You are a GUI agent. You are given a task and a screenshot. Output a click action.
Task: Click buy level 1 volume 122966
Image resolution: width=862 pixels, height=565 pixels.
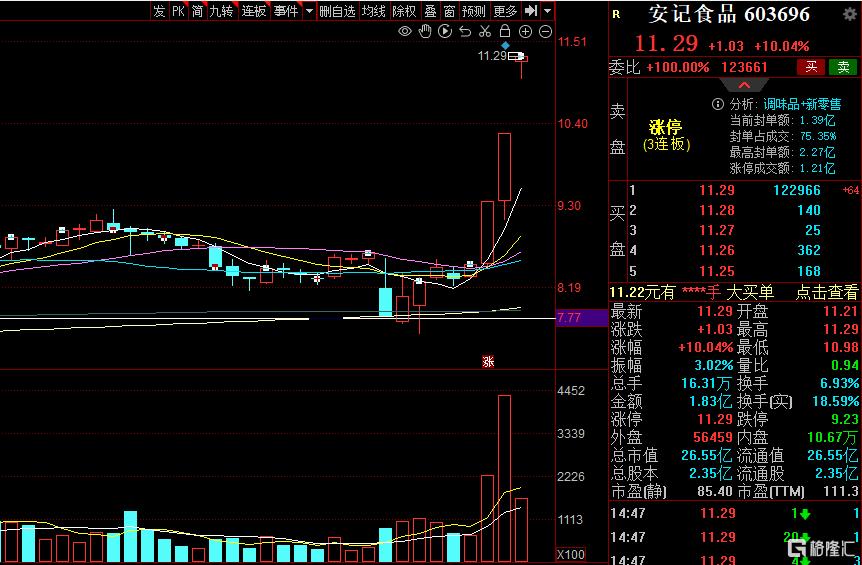pyautogui.click(x=797, y=190)
